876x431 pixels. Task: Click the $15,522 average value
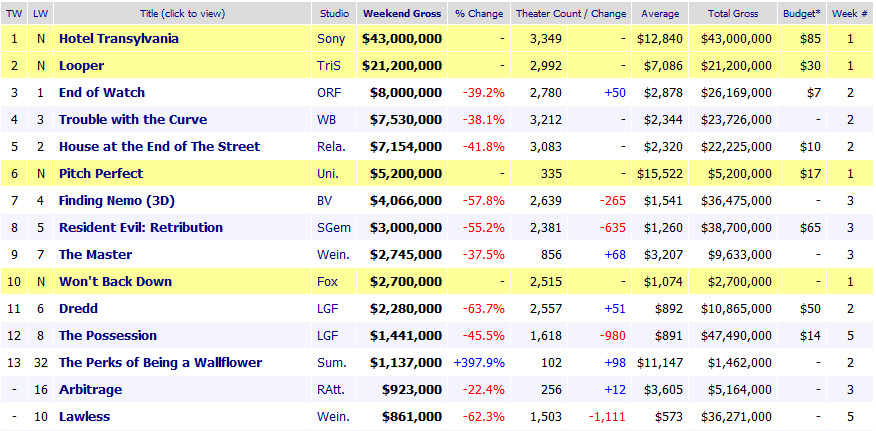[660, 174]
